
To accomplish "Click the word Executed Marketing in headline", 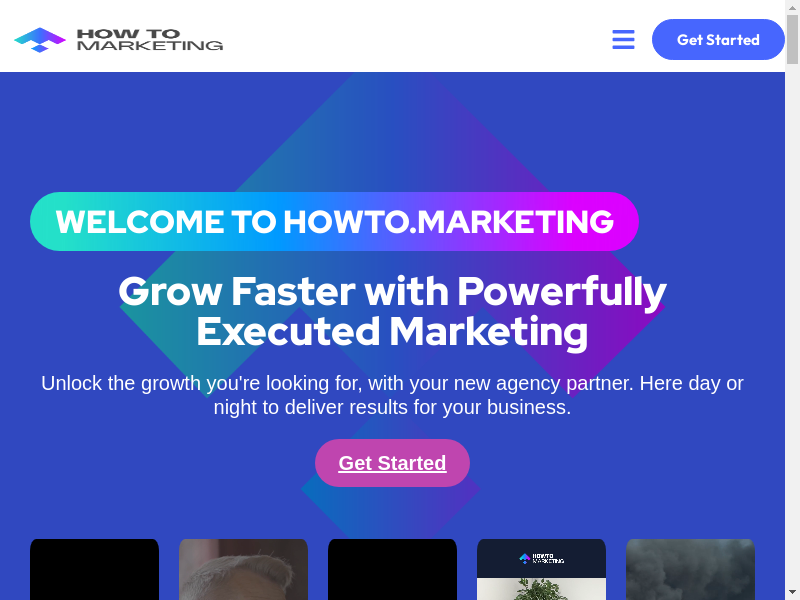I will 392,332.
